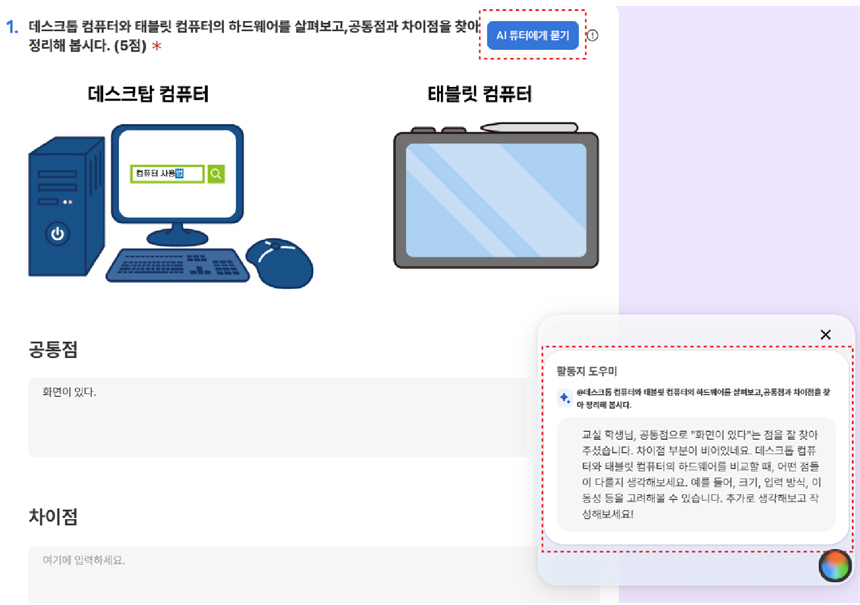Click the green magnifier icon on desktop monitor
The height and width of the screenshot is (605, 860).
click(x=216, y=174)
